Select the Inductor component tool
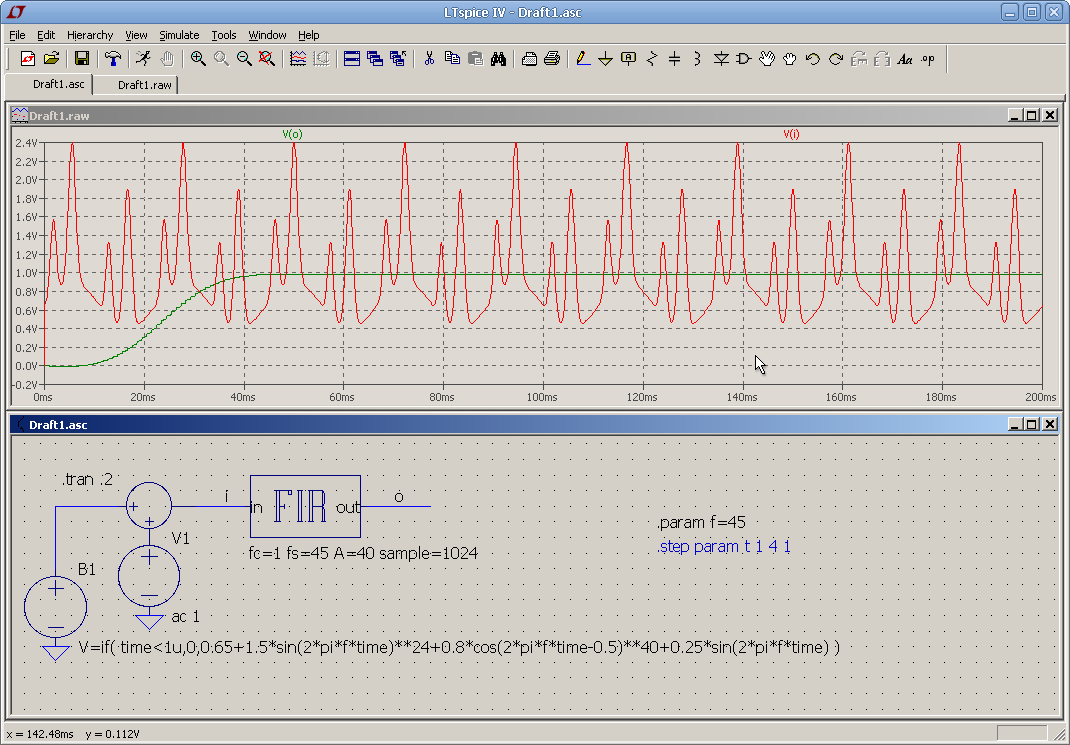The image size is (1070, 745). point(697,59)
